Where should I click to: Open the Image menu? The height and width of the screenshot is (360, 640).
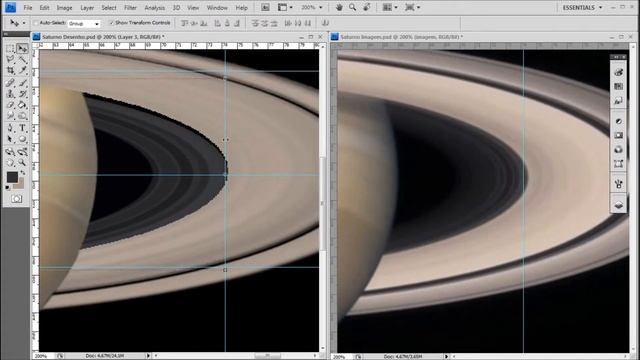coord(64,8)
